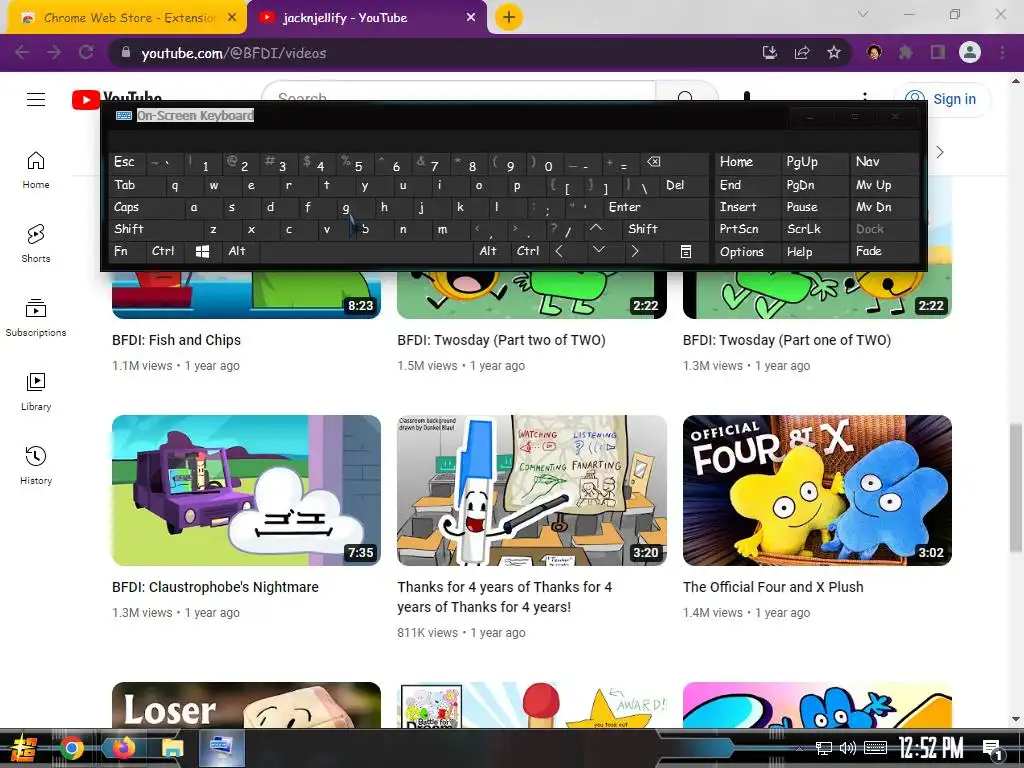Go to YouTube Home in sidebar
The width and height of the screenshot is (1024, 768).
[36, 170]
